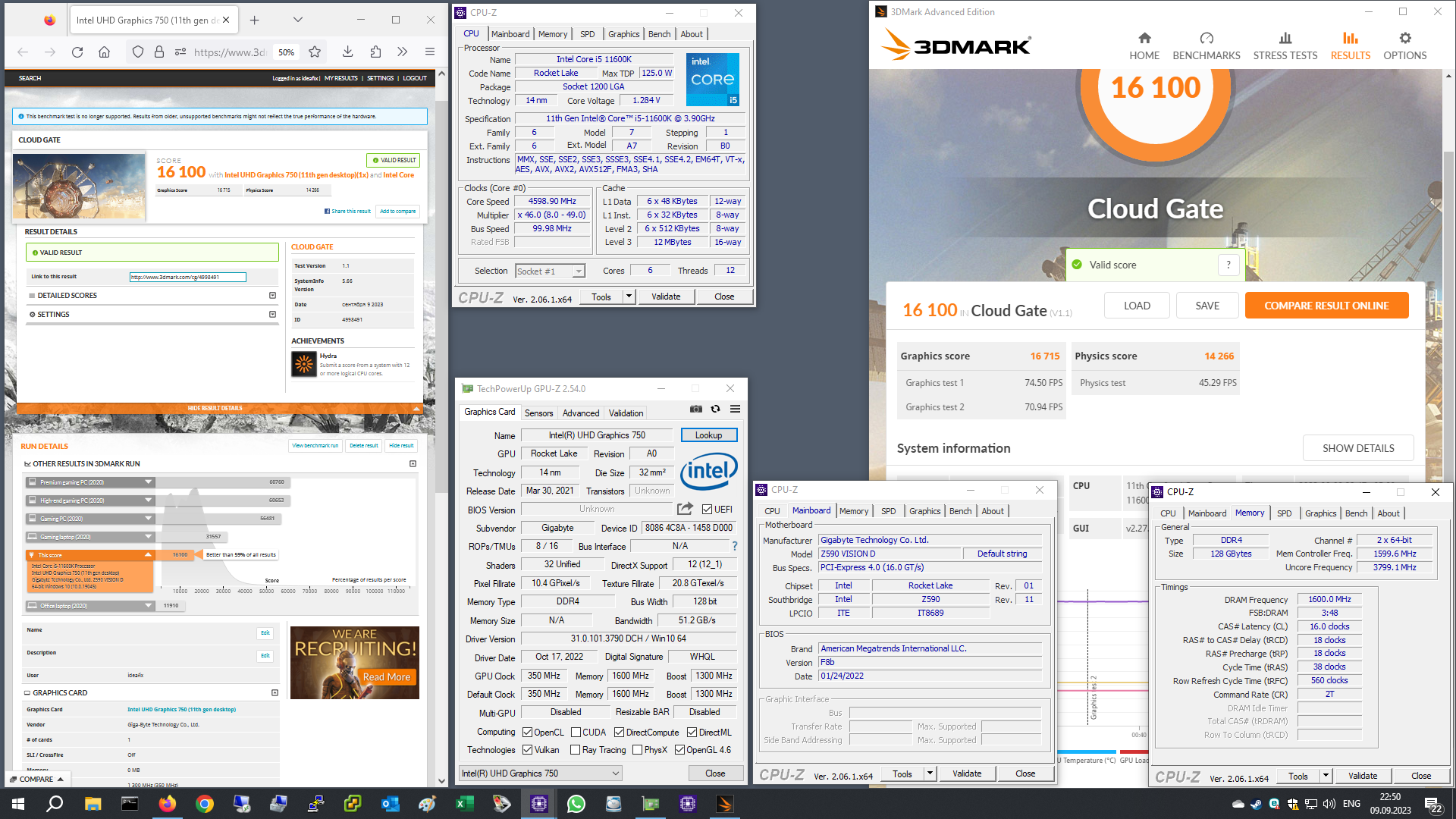The image size is (1456, 819).
Task: Toggle CUDA checkbox
Action: [576, 733]
